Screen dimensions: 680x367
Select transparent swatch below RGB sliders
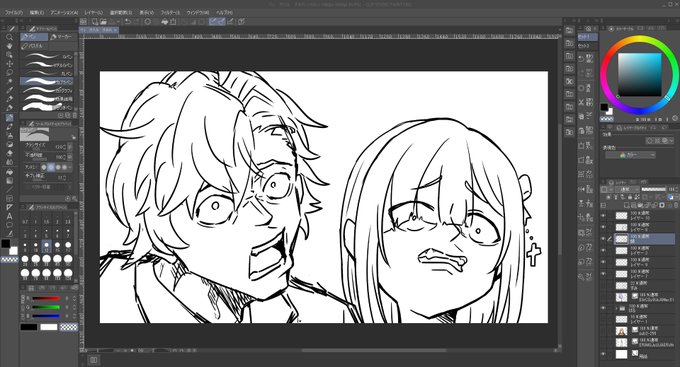pyautogui.click(x=69, y=327)
